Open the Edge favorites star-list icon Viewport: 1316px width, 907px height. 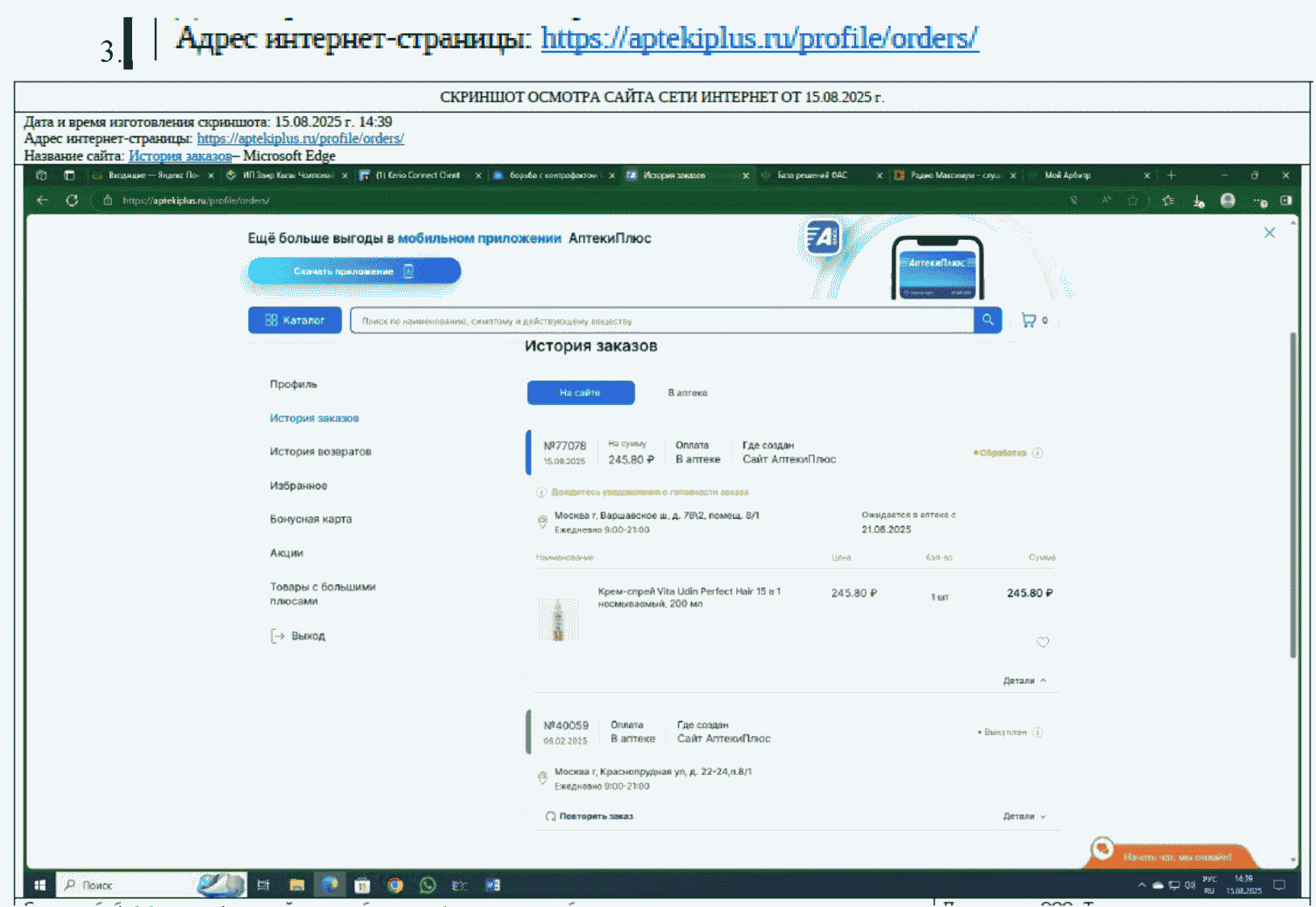[x=1168, y=201]
